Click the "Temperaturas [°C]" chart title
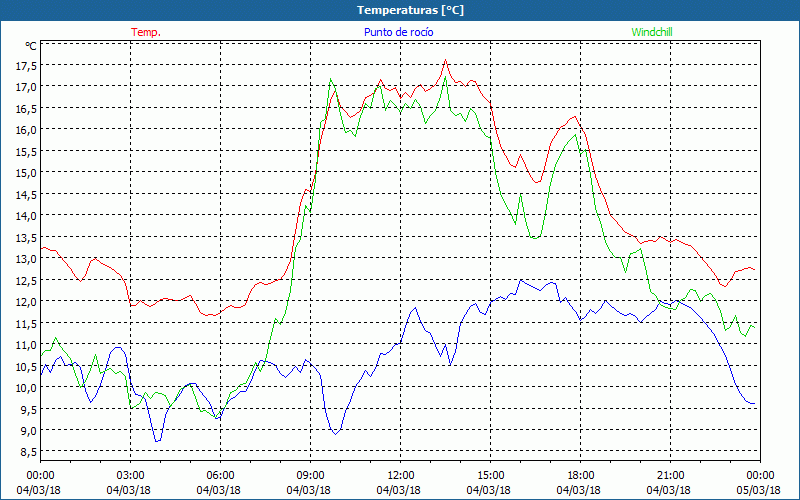The height and width of the screenshot is (500, 800). point(410,10)
